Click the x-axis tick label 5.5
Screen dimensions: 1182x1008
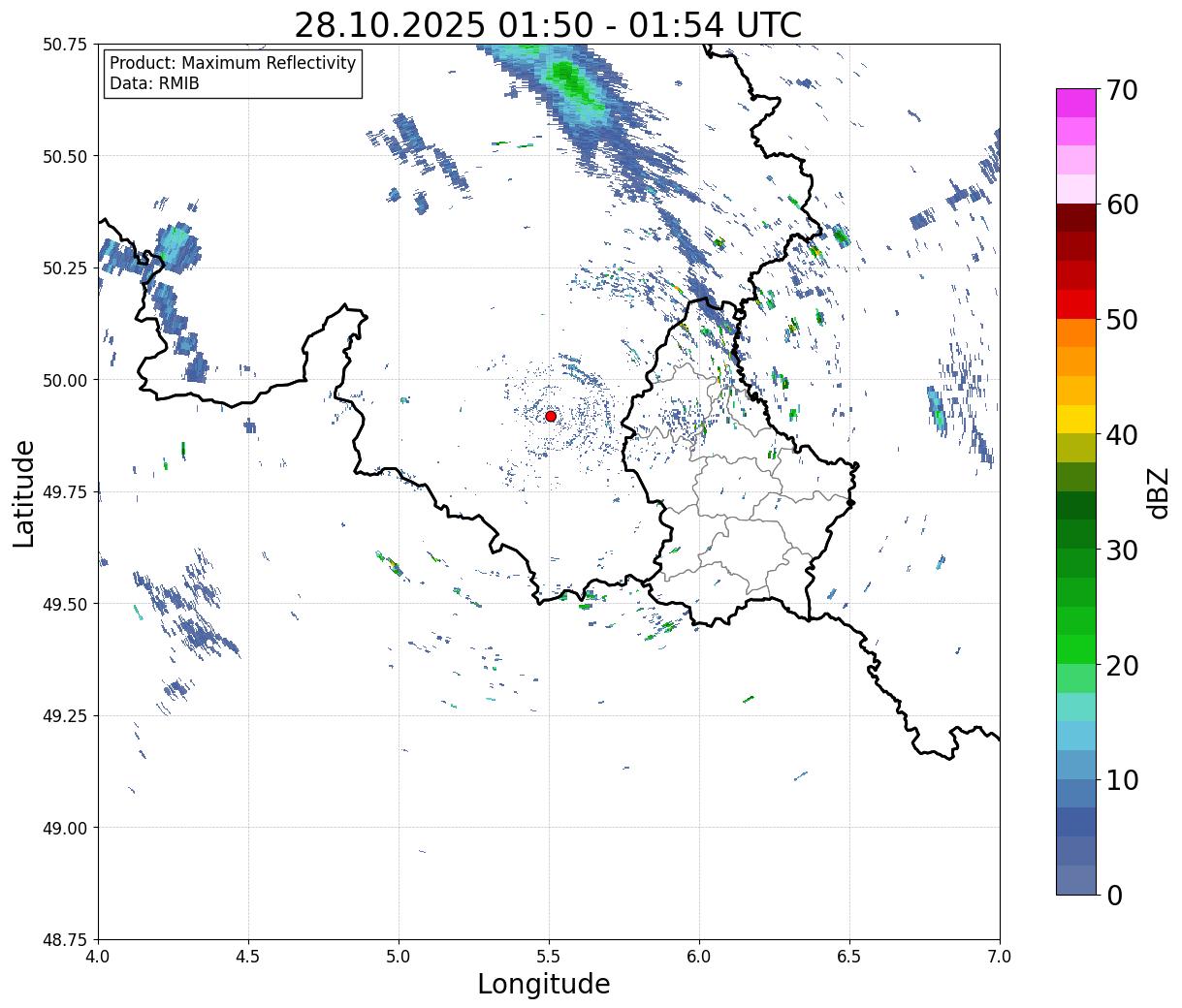point(549,956)
